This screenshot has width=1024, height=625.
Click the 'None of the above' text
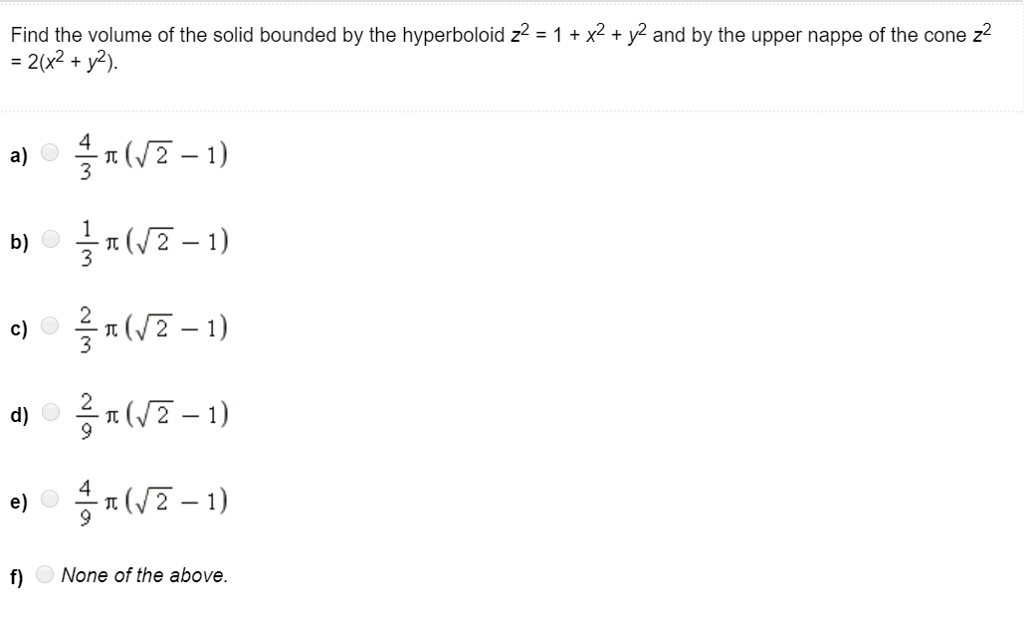pos(146,575)
